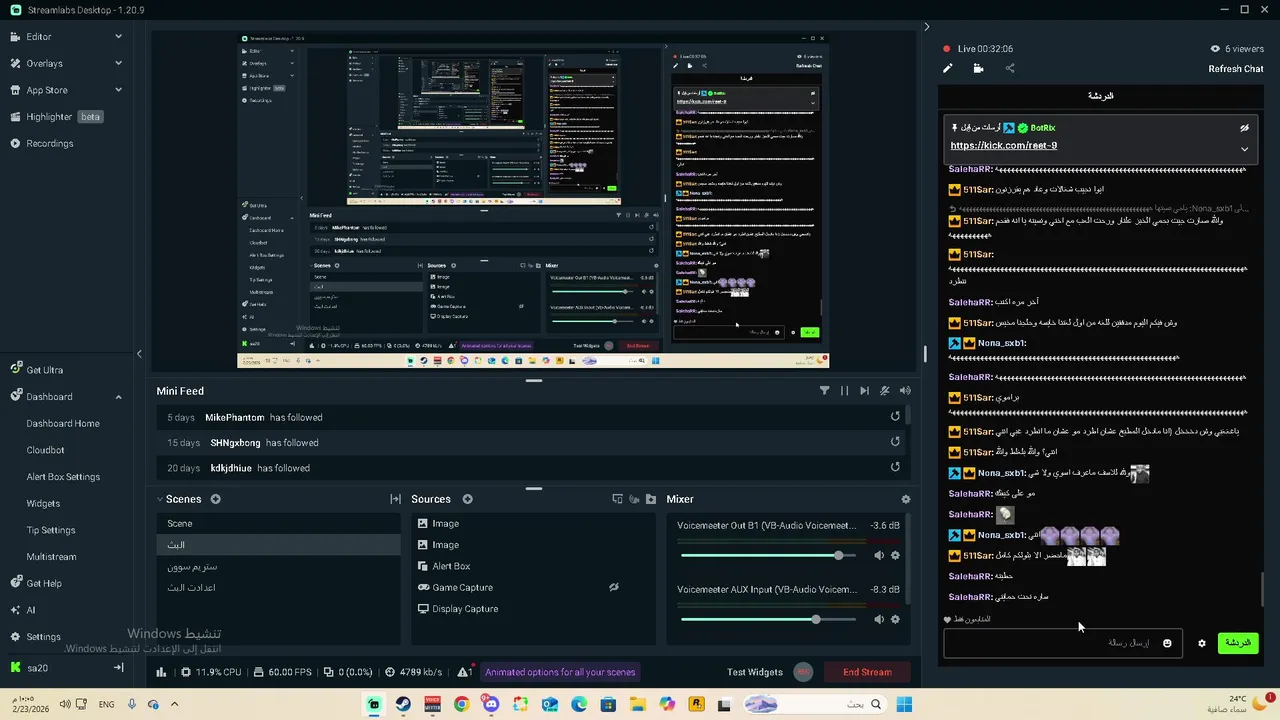Select the البث scene
1280x720 pixels.
tap(279, 545)
